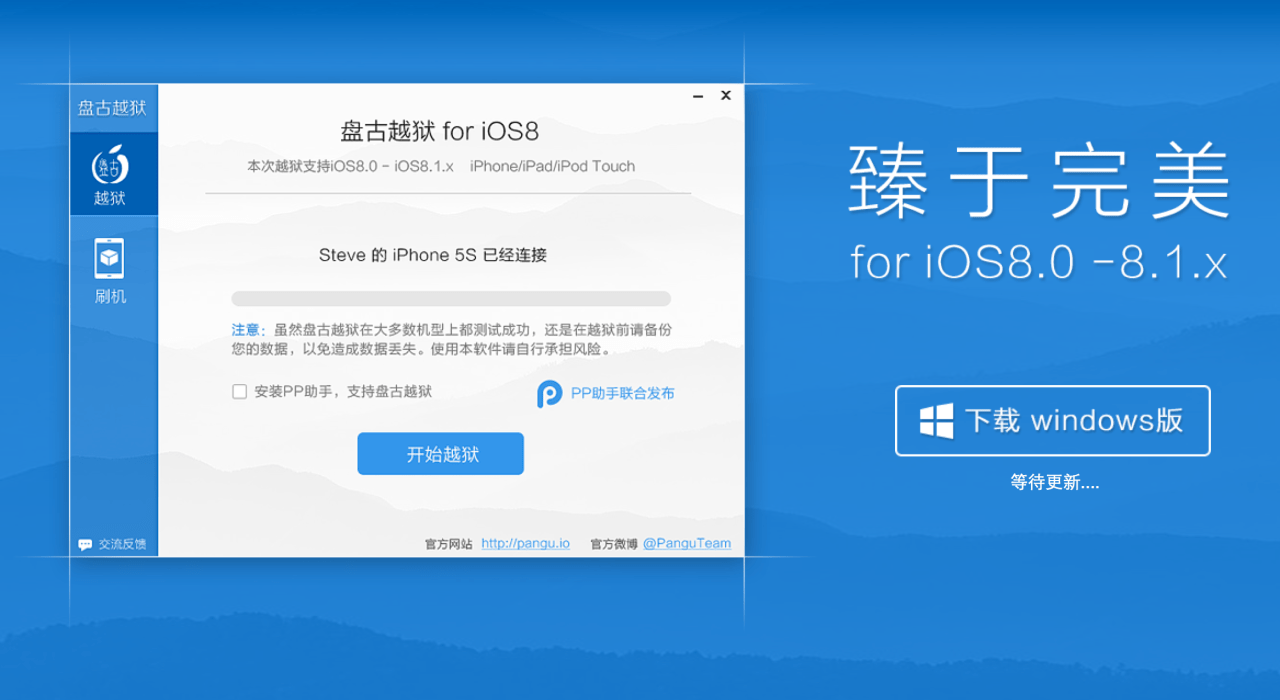1280x700 pixels.
Task: Click the Windows logo on download button
Action: [937, 420]
